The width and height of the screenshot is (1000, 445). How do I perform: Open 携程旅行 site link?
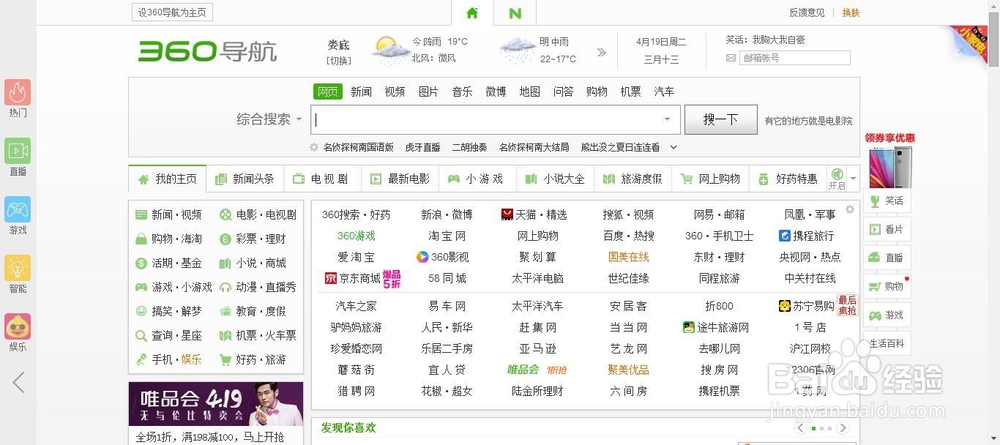click(x=807, y=236)
